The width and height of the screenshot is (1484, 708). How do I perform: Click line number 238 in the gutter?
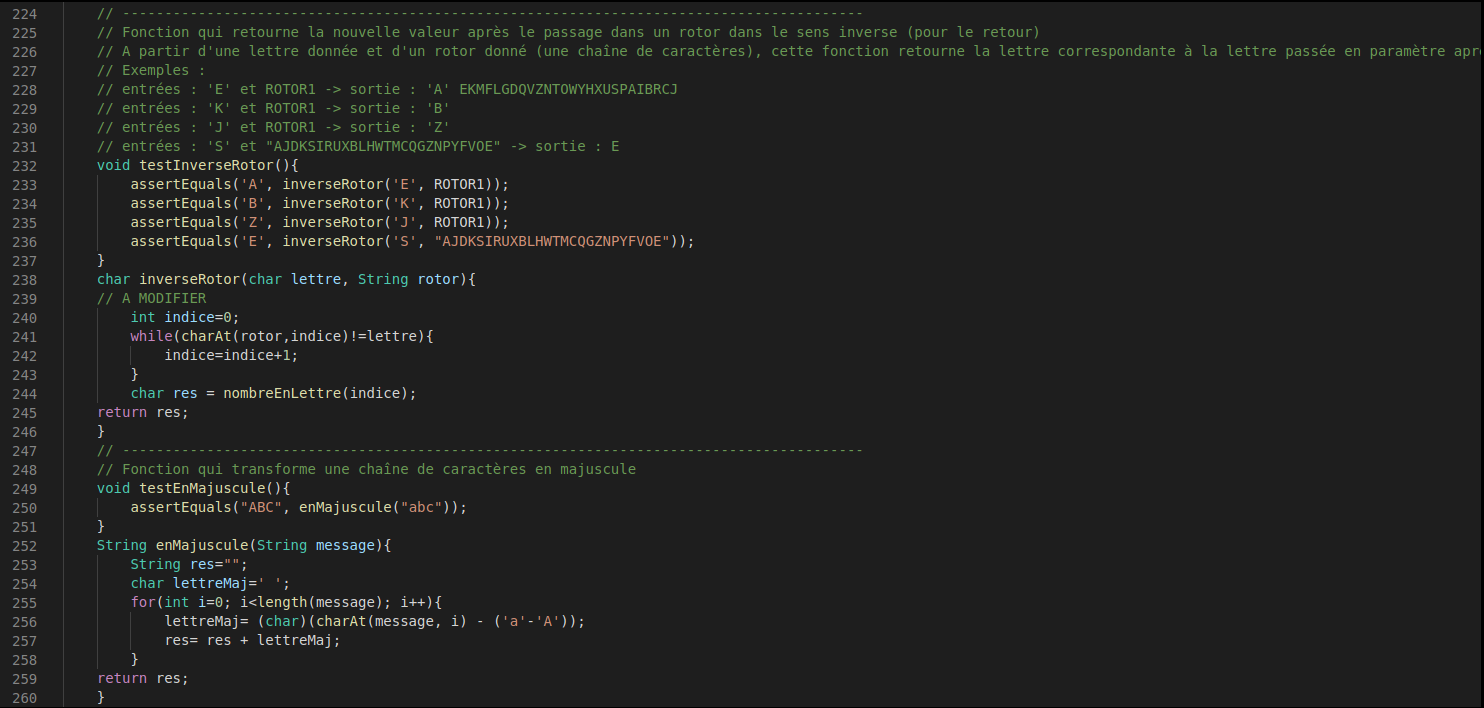pyautogui.click(x=24, y=279)
